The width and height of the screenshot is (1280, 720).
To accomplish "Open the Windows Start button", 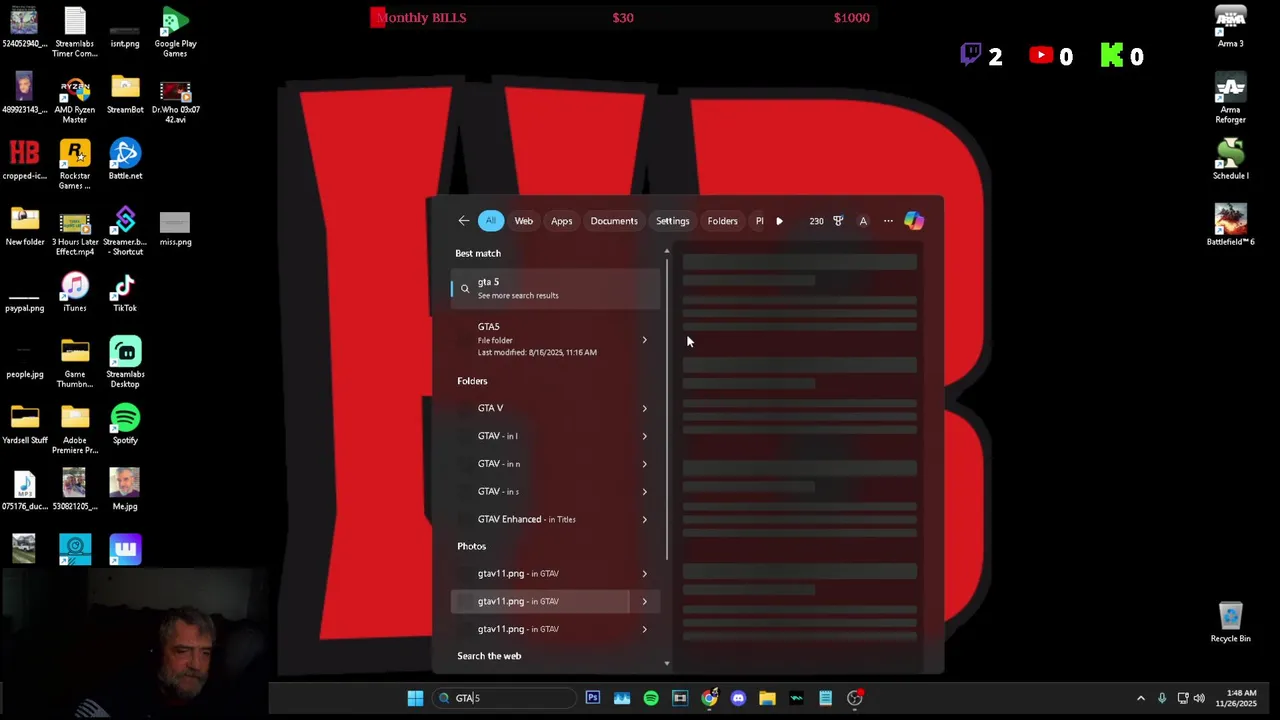I will point(415,698).
